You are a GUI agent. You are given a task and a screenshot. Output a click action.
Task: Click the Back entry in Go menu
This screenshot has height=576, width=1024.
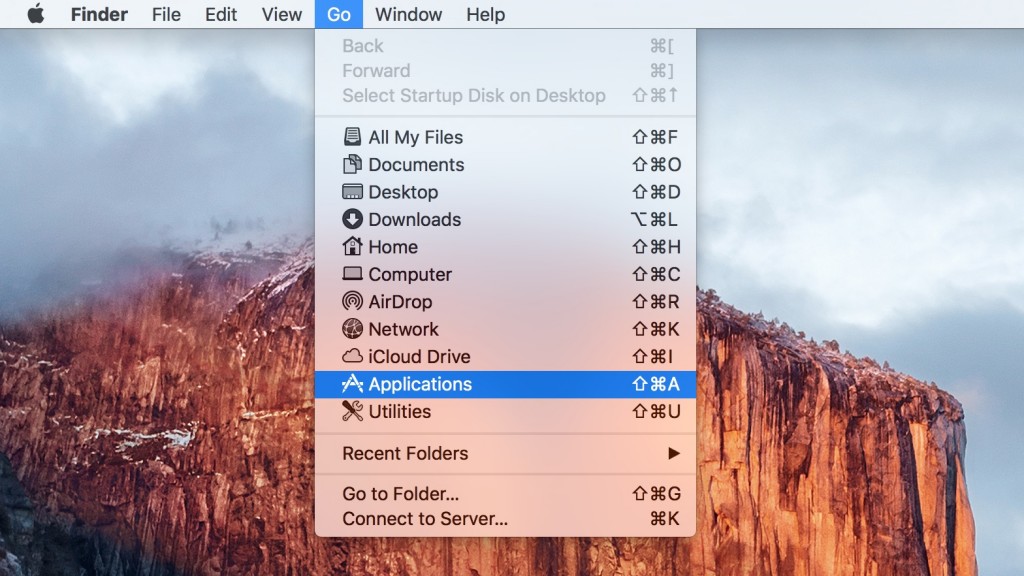point(505,46)
